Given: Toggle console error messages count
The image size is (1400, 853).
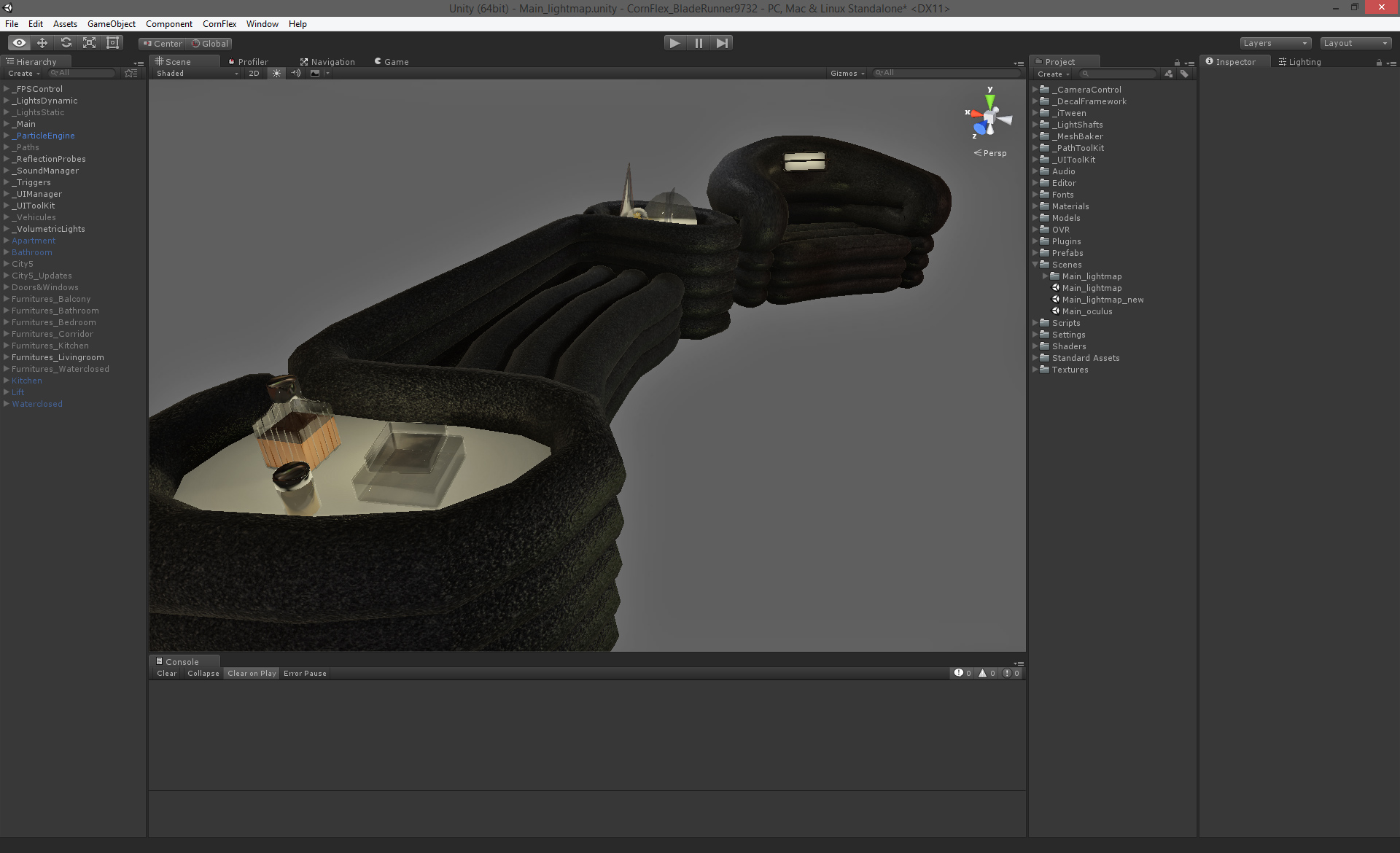Looking at the screenshot, I should [x=1011, y=673].
